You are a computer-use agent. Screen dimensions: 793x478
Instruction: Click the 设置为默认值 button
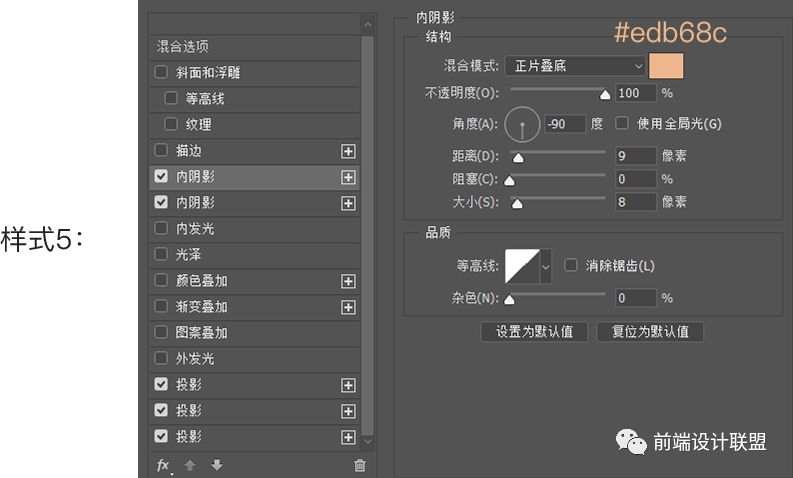pyautogui.click(x=534, y=332)
